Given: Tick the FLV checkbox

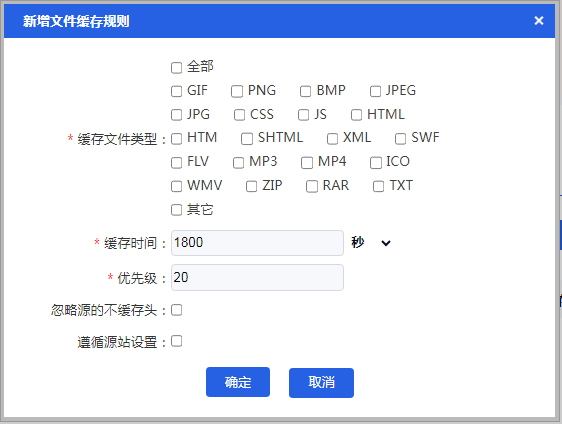Looking at the screenshot, I should 176,163.
